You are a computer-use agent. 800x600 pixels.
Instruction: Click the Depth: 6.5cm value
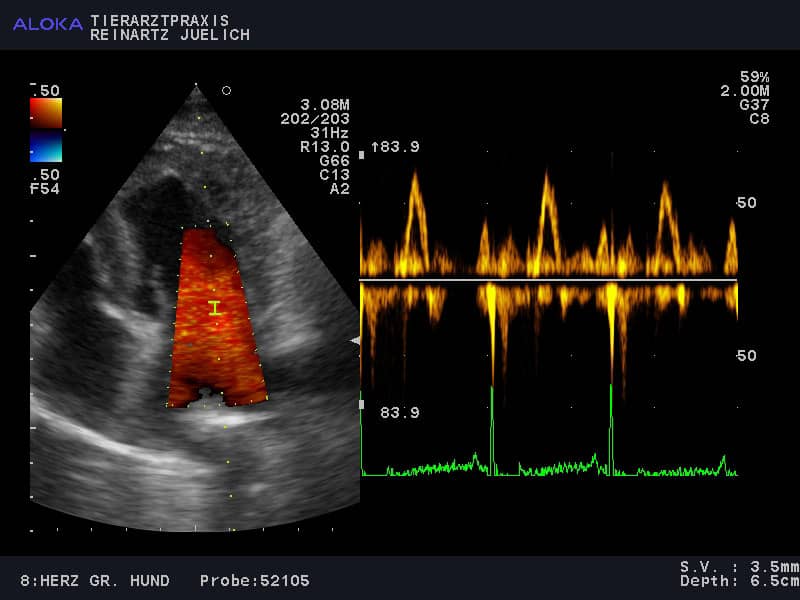point(740,581)
